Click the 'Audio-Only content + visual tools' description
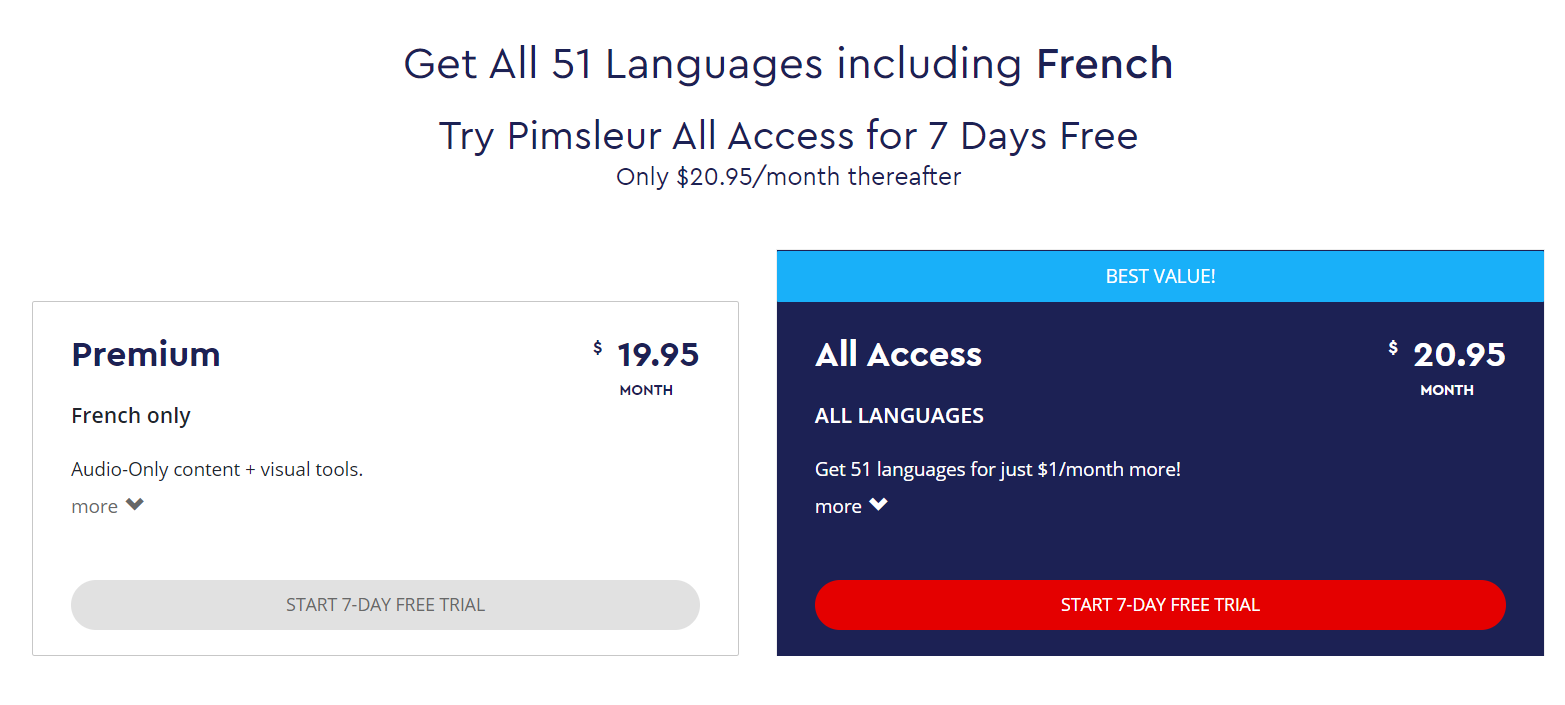 click(x=217, y=469)
